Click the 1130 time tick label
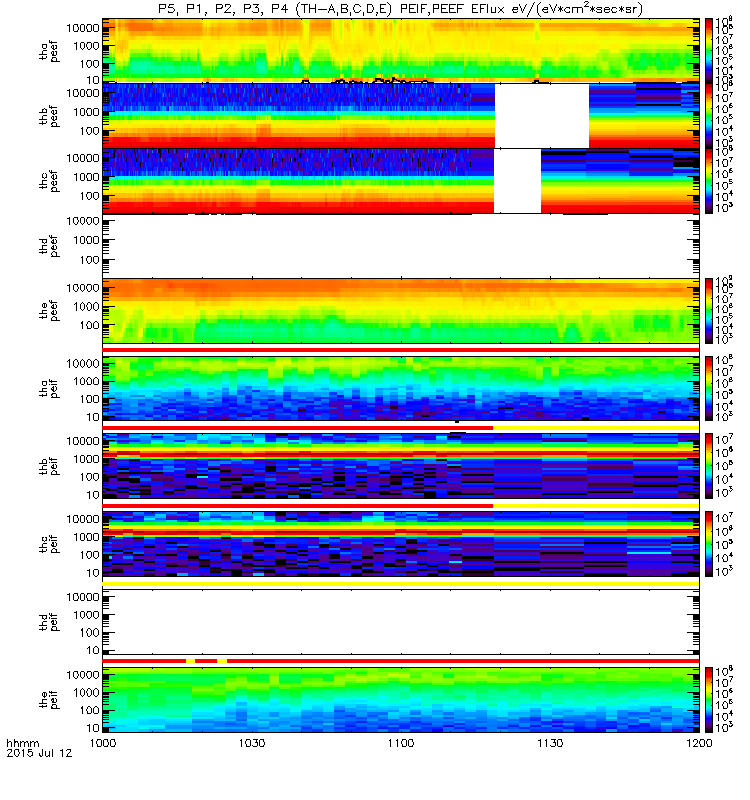The width and height of the screenshot is (750, 800). 550,743
